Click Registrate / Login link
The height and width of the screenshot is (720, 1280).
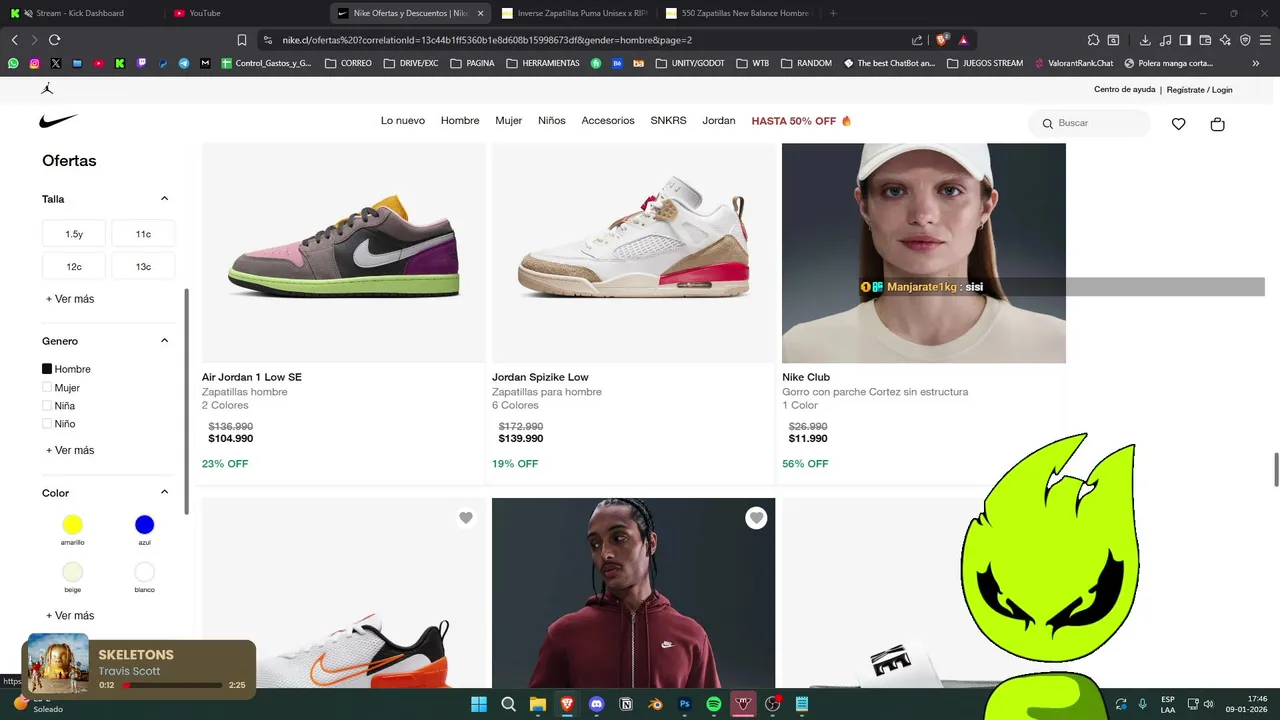coord(1199,89)
